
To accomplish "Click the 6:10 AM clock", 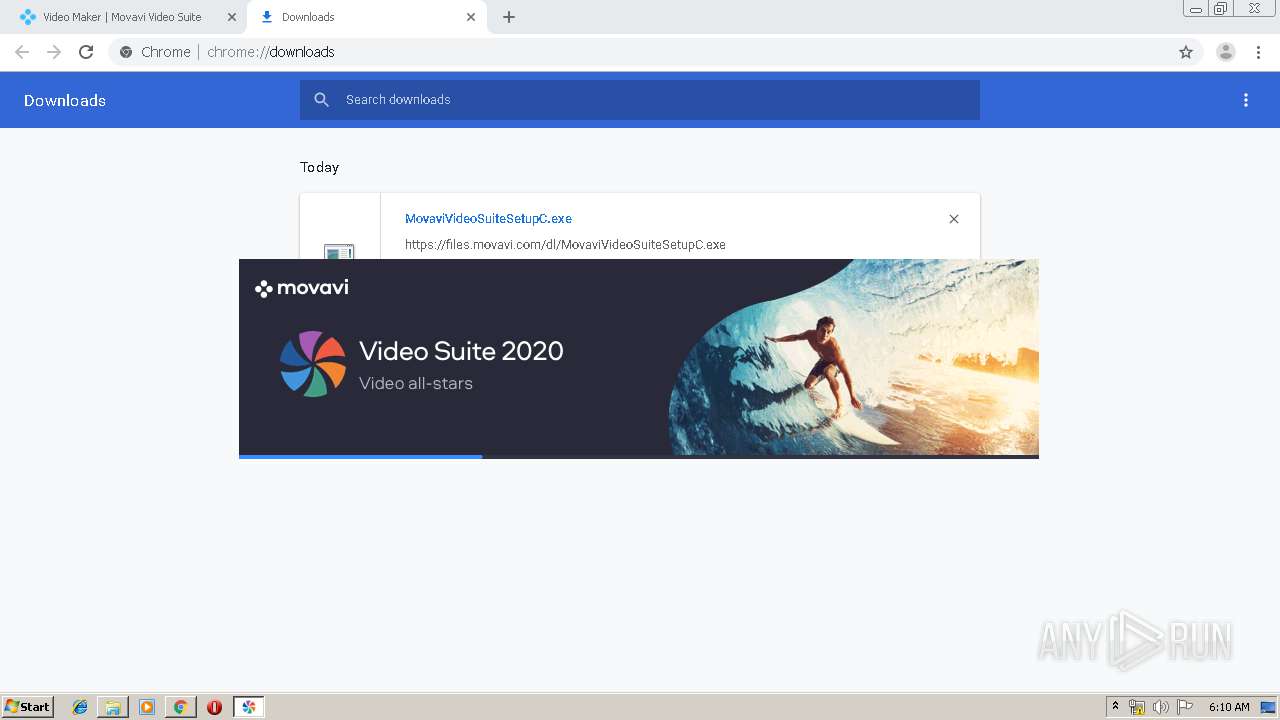I will 1229,707.
